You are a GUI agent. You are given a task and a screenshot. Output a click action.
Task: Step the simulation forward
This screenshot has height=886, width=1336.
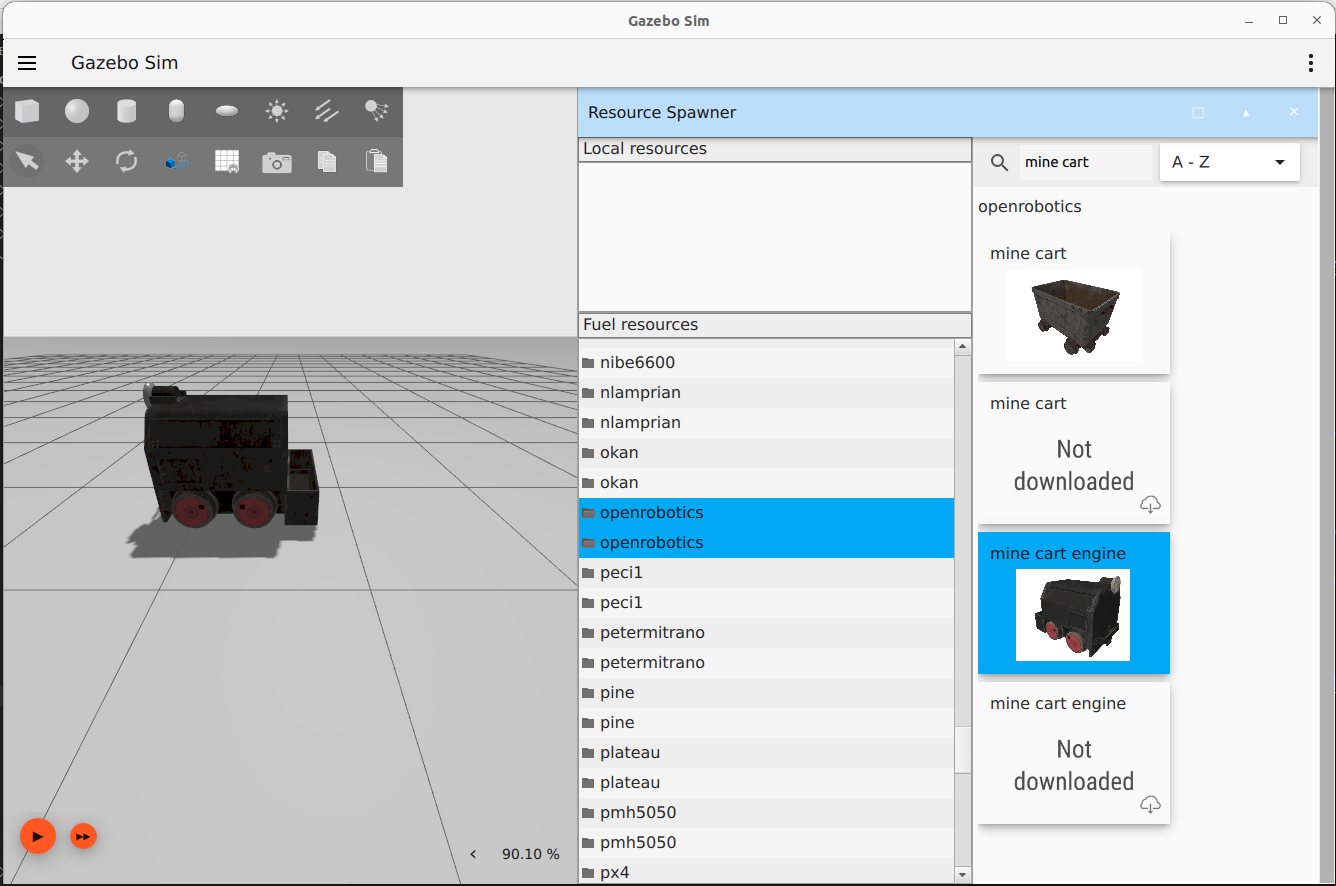point(84,836)
